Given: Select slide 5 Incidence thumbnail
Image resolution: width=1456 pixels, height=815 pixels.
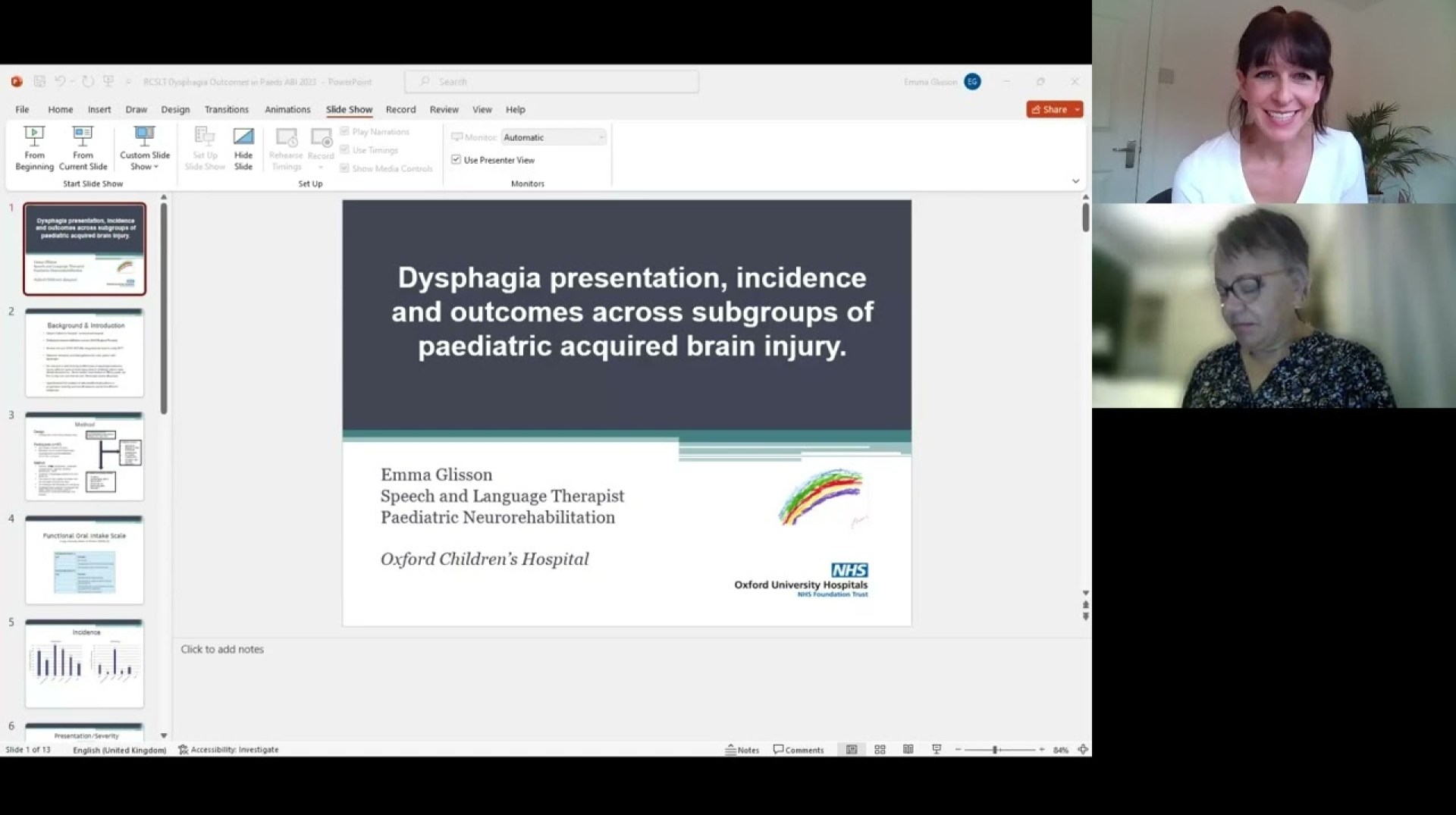Looking at the screenshot, I should tap(84, 663).
